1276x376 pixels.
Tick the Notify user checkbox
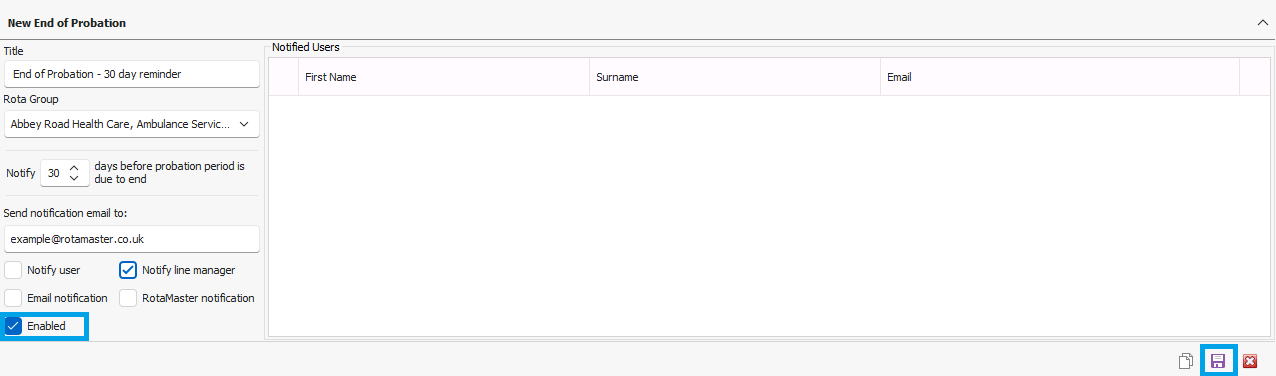coord(13,270)
